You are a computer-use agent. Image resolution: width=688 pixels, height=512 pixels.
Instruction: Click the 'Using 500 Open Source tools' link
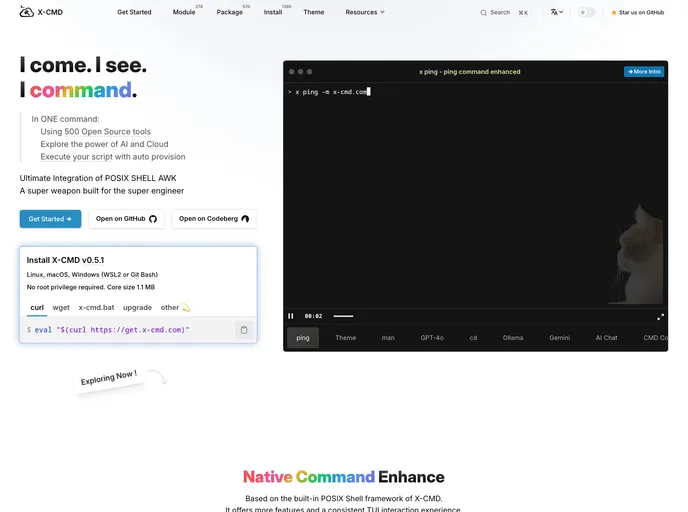[95, 132]
